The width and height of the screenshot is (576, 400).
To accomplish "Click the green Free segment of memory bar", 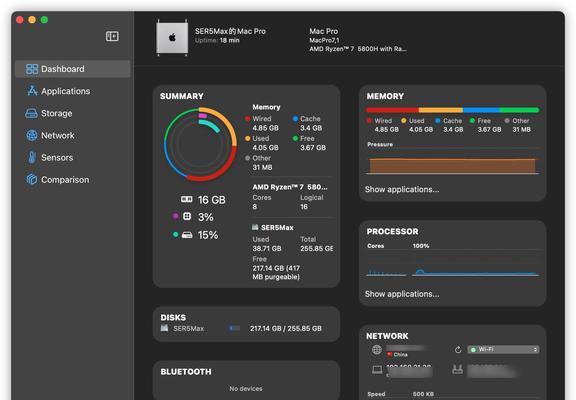I will pyautogui.click(x=519, y=110).
